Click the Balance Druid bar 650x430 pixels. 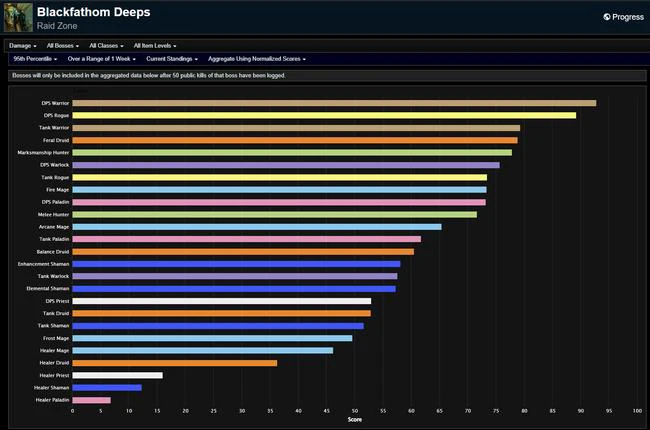tap(243, 252)
